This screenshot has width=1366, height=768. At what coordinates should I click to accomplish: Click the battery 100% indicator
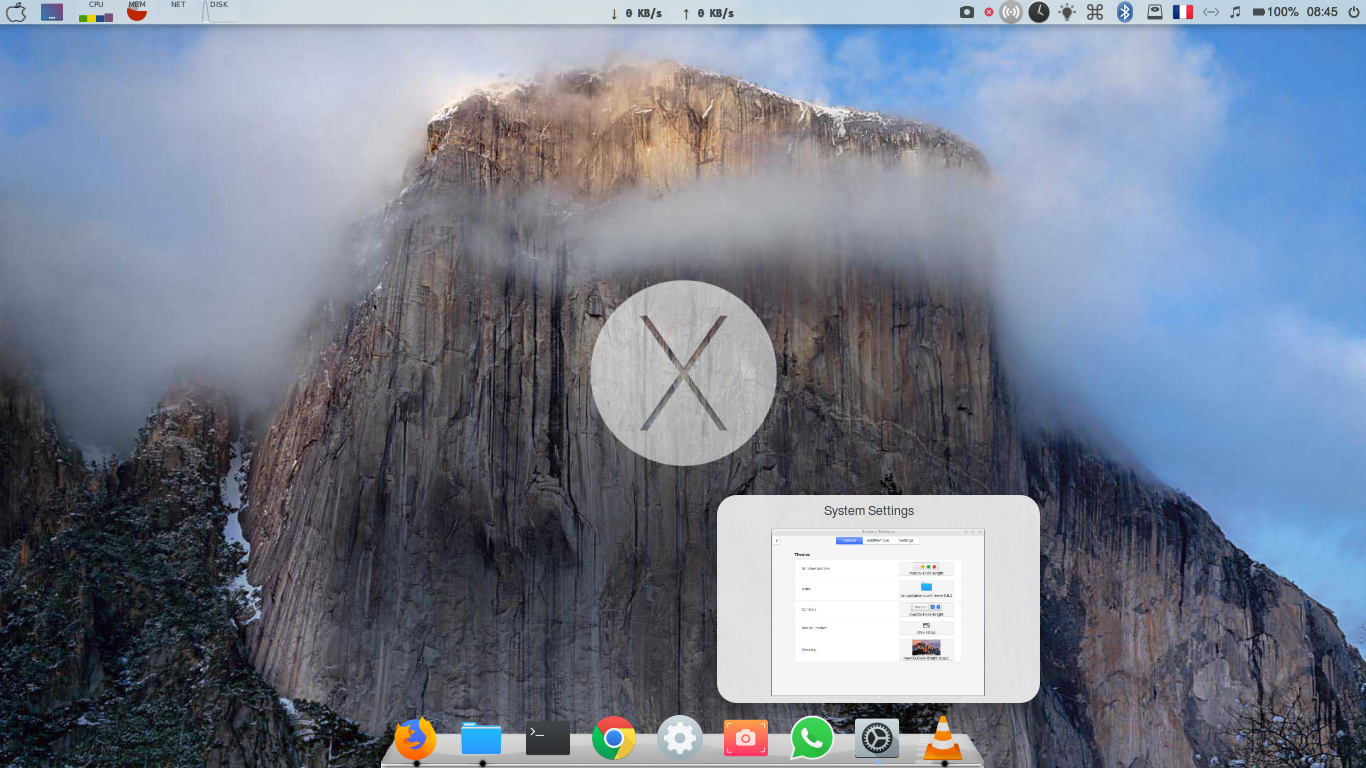[1275, 12]
